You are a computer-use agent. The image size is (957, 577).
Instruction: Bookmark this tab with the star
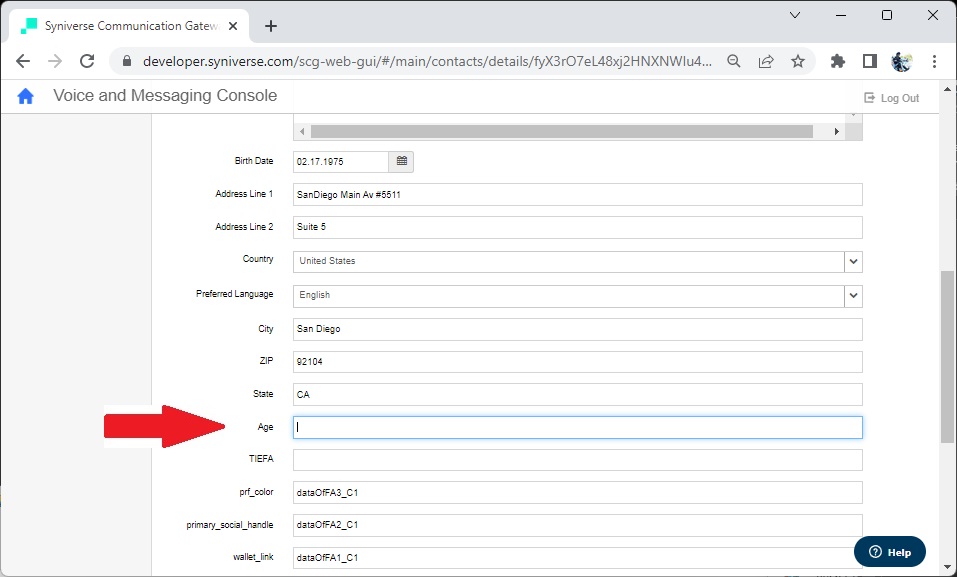tap(798, 61)
